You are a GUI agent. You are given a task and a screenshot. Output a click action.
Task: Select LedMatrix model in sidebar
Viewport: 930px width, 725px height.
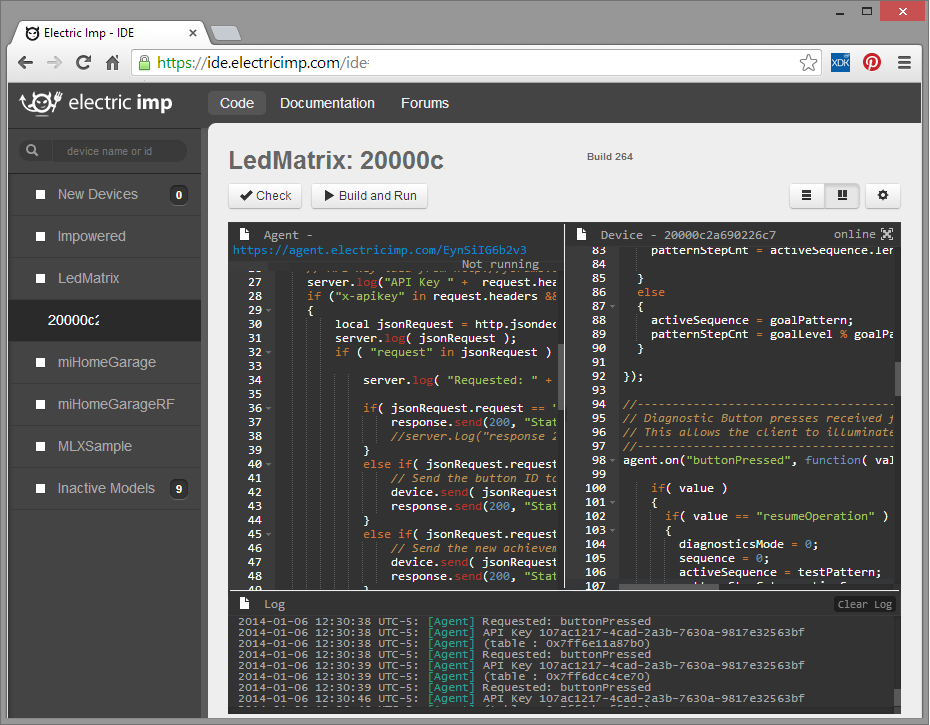click(105, 278)
